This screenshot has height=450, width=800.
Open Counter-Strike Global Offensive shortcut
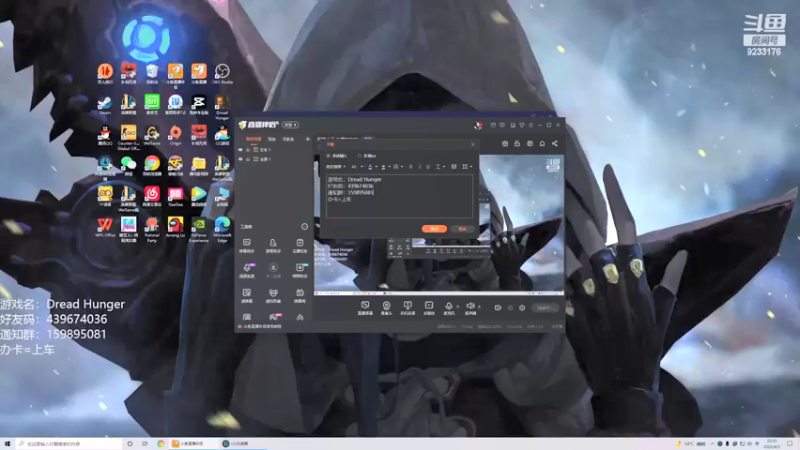click(x=129, y=138)
